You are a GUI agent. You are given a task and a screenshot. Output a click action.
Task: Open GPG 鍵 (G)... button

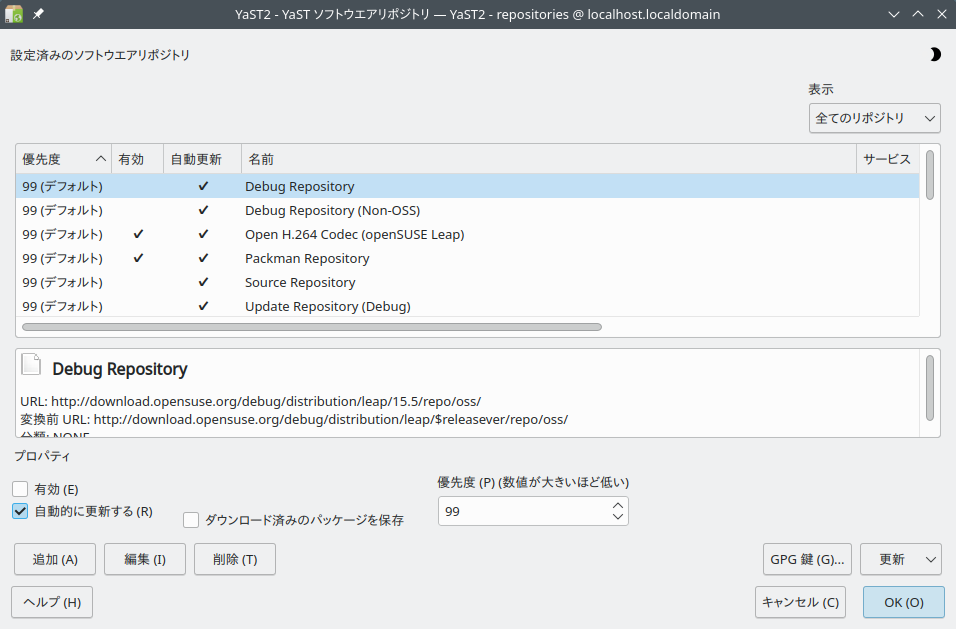[x=807, y=560]
